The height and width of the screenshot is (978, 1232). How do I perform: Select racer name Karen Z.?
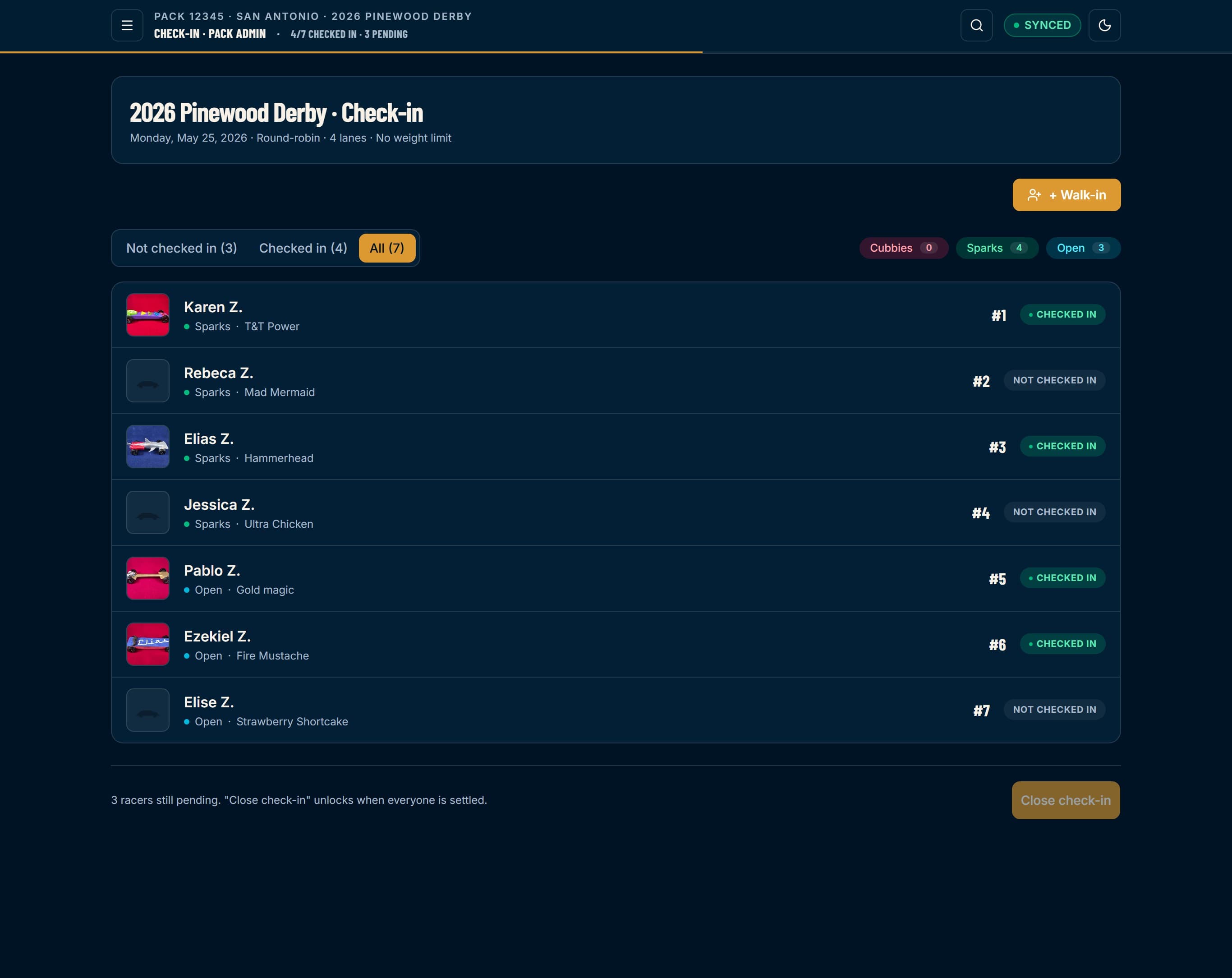(213, 307)
